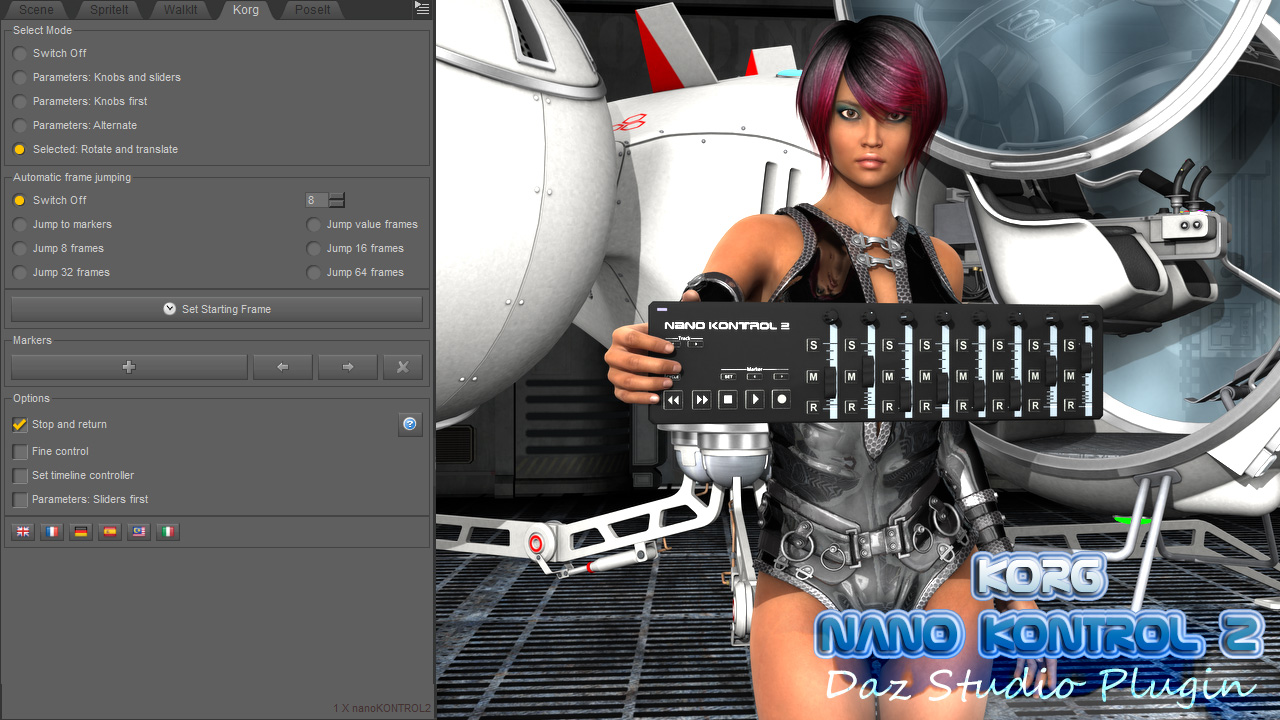Switch language with the Spanish flag
This screenshot has width=1280, height=720.
coord(110,532)
